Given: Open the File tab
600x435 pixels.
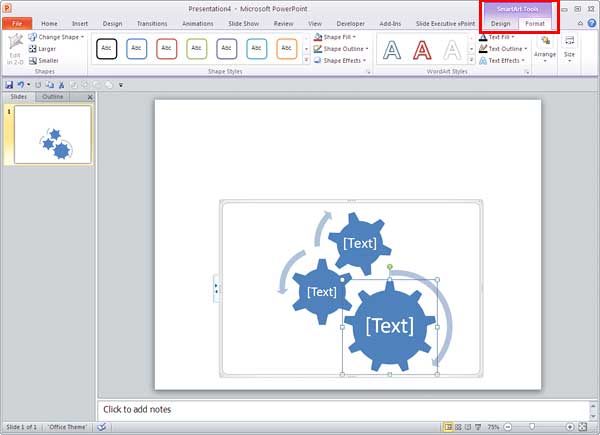Looking at the screenshot, I should point(17,23).
